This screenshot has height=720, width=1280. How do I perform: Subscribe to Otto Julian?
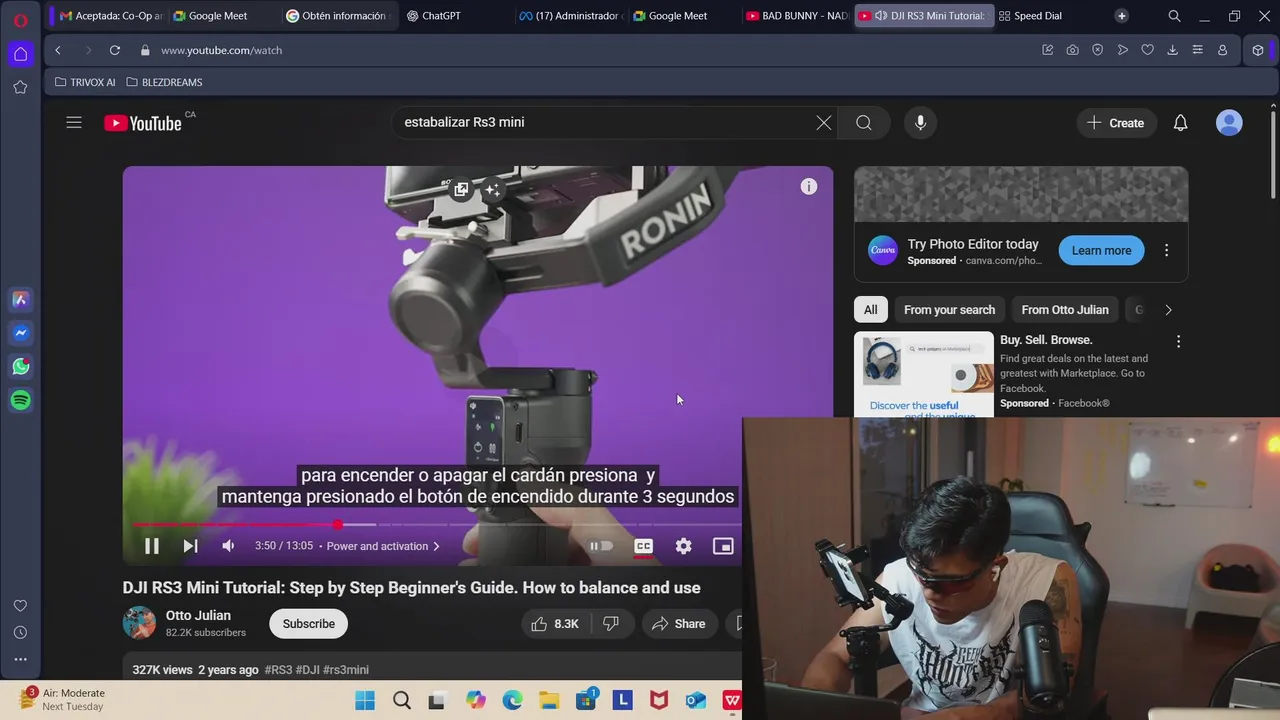pos(308,624)
